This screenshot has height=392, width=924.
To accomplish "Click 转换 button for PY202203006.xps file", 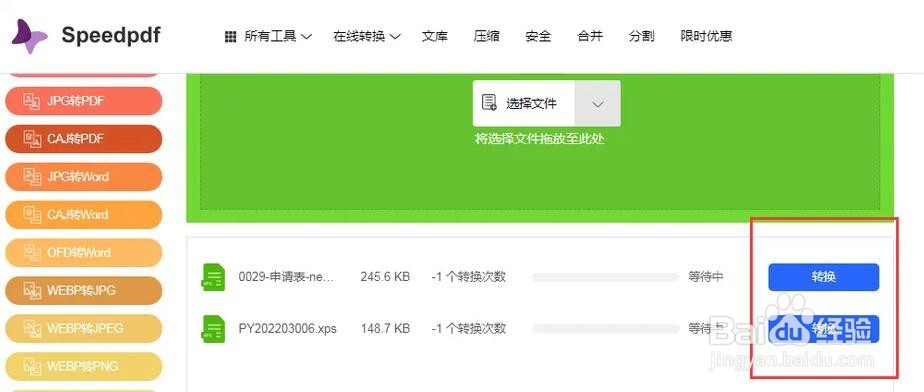I will coord(823,329).
